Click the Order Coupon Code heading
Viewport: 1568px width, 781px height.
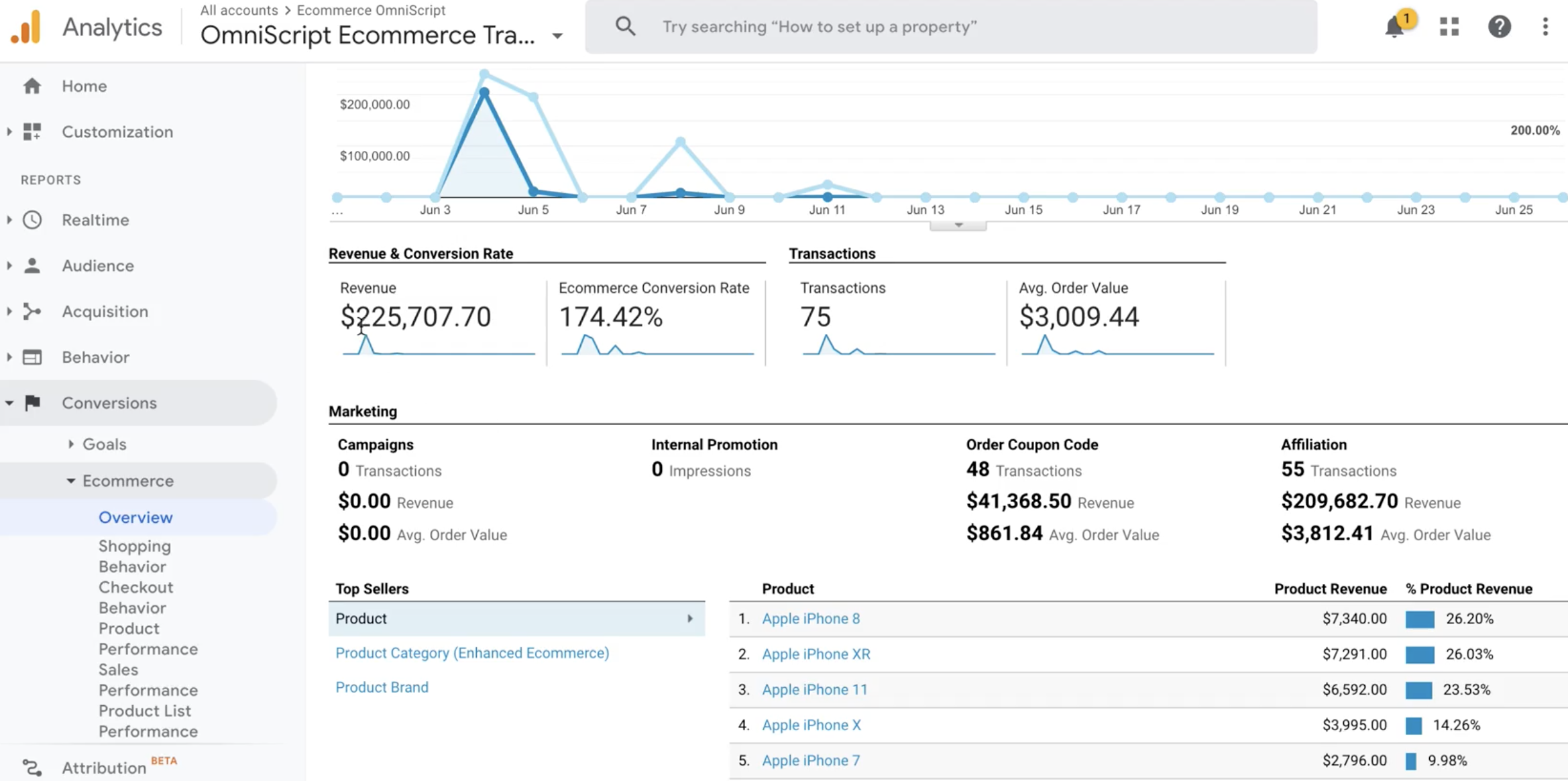[x=1032, y=445]
